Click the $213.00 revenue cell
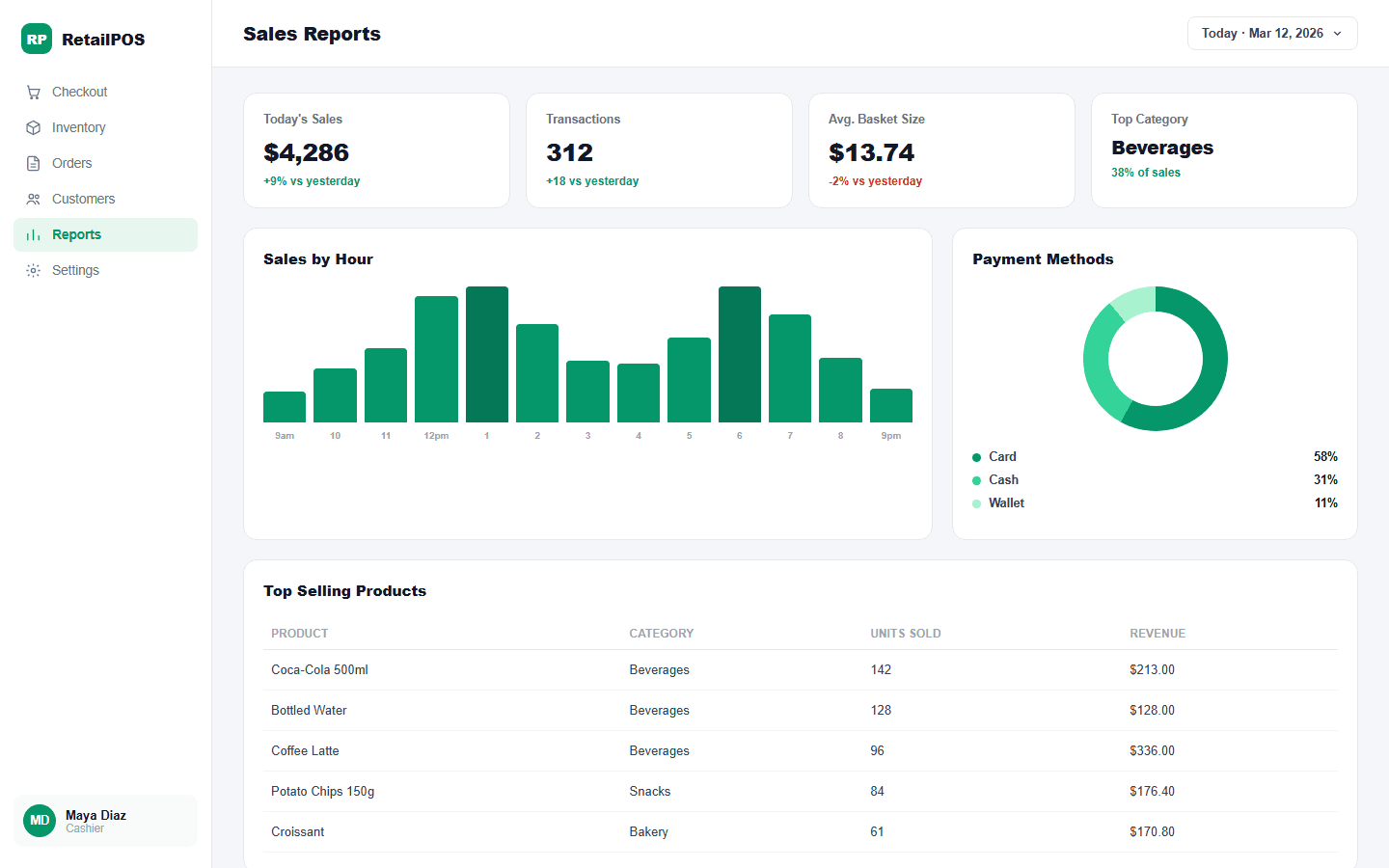The width and height of the screenshot is (1389, 868). [x=1152, y=670]
